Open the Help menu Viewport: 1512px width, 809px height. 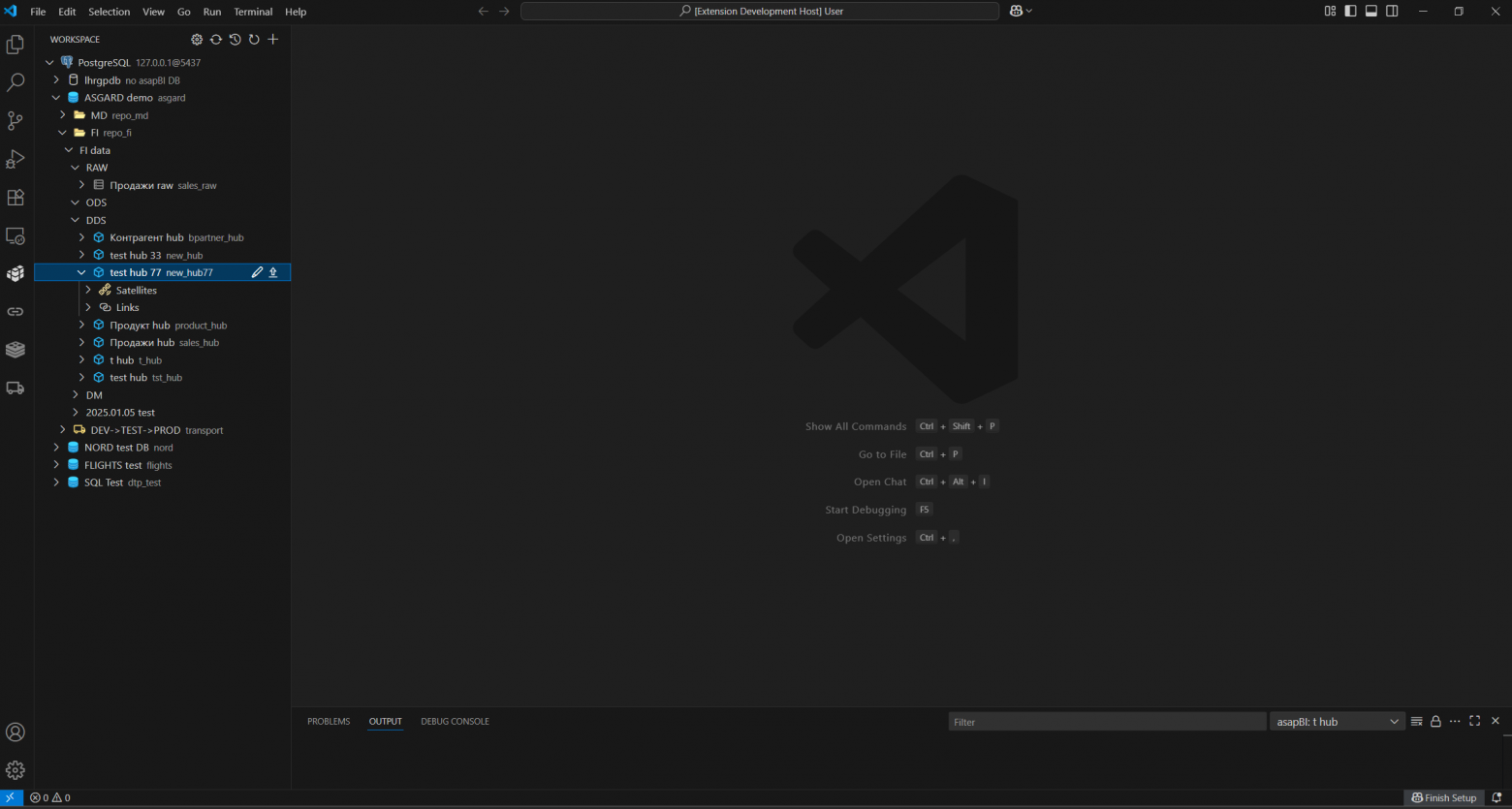pos(296,12)
